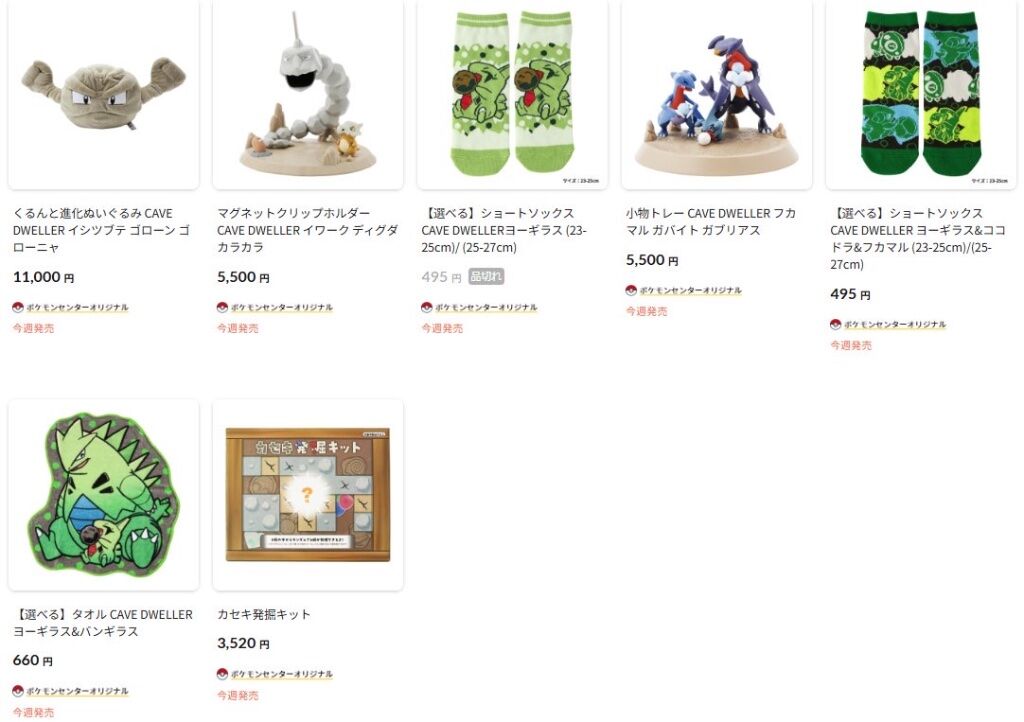Open the Geodude evolution plush product image

(103, 95)
